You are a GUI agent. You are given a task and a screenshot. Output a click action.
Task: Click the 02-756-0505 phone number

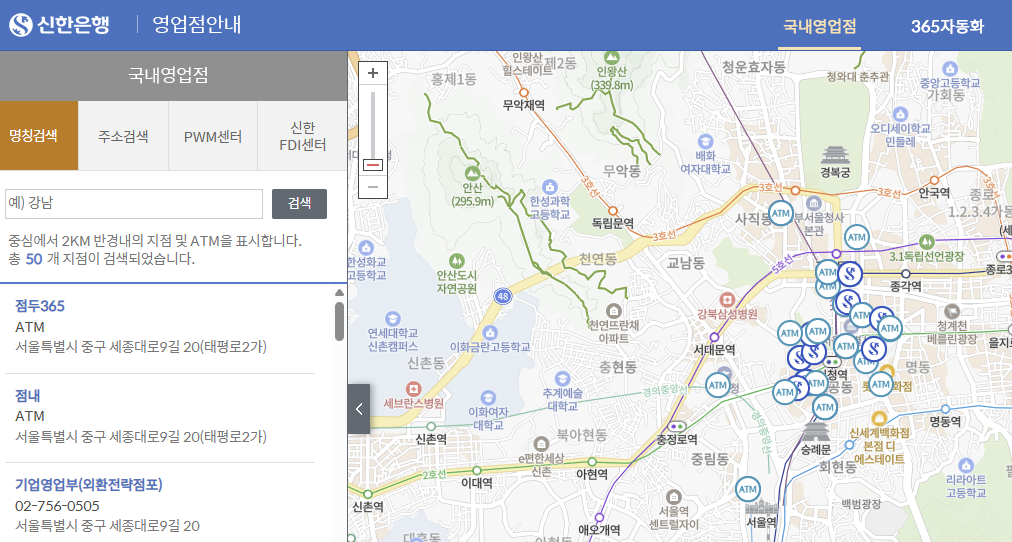(57, 506)
